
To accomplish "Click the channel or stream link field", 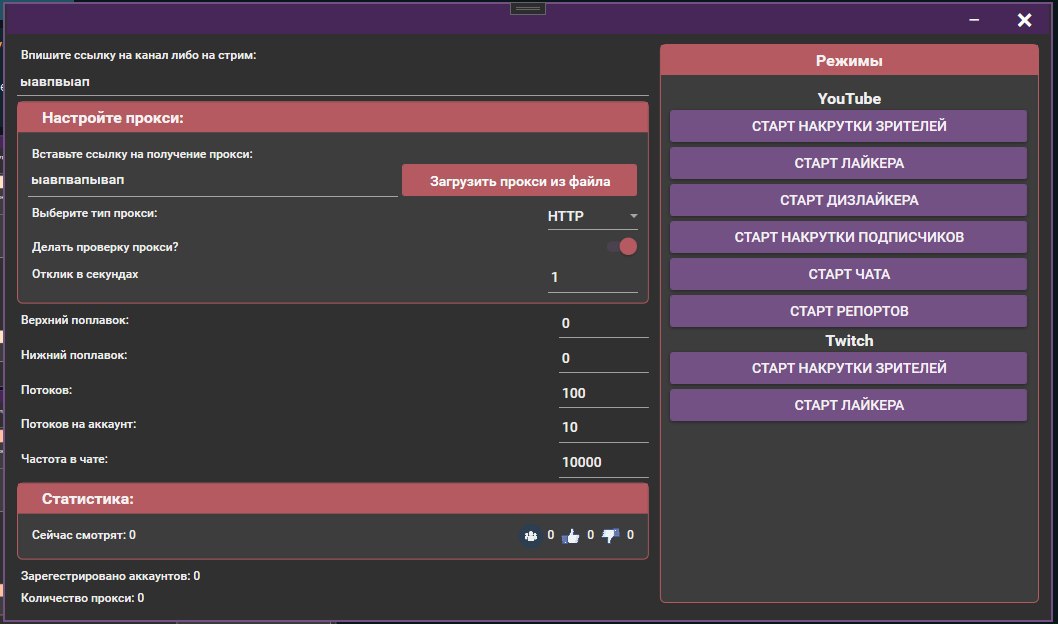I will 333,82.
